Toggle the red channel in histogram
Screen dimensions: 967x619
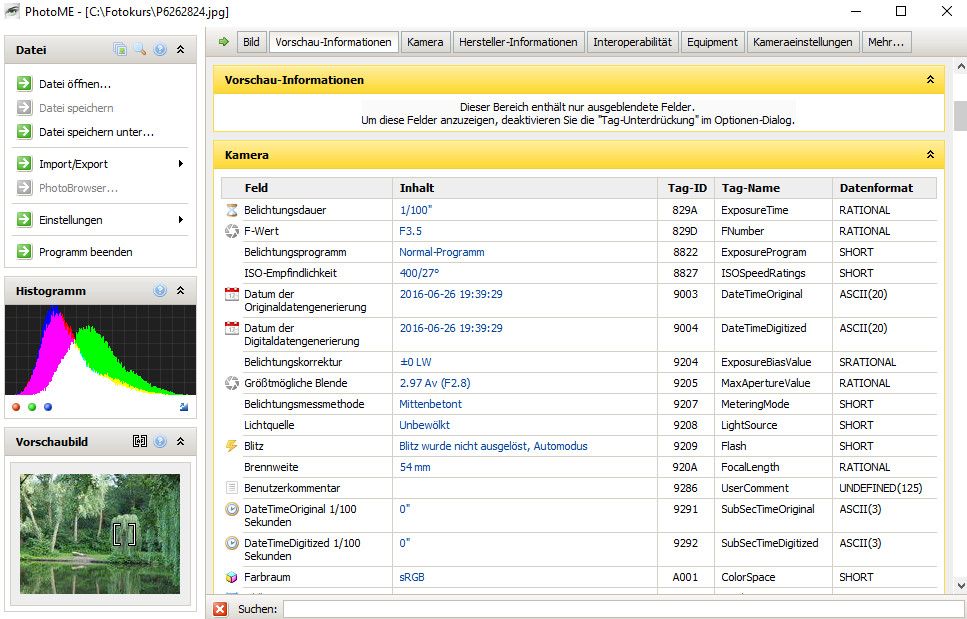click(x=16, y=407)
